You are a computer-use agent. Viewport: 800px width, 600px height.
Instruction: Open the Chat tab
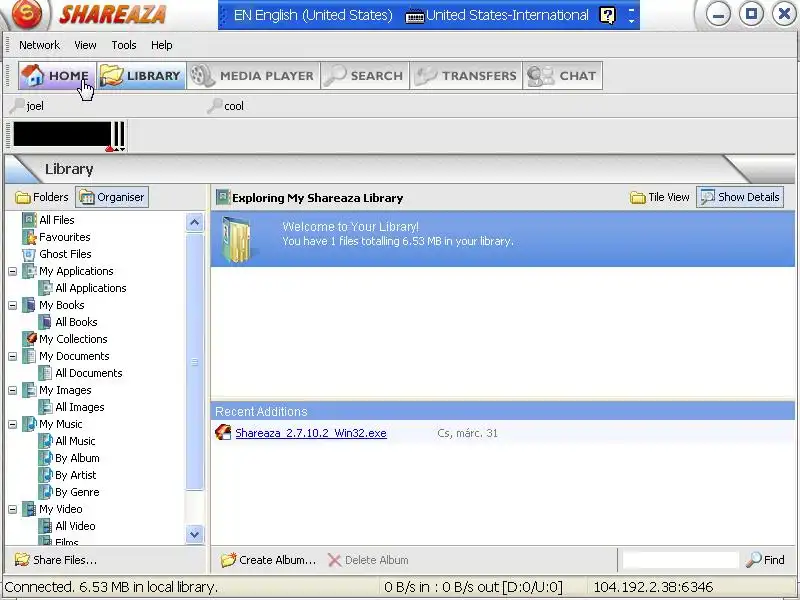click(x=562, y=76)
